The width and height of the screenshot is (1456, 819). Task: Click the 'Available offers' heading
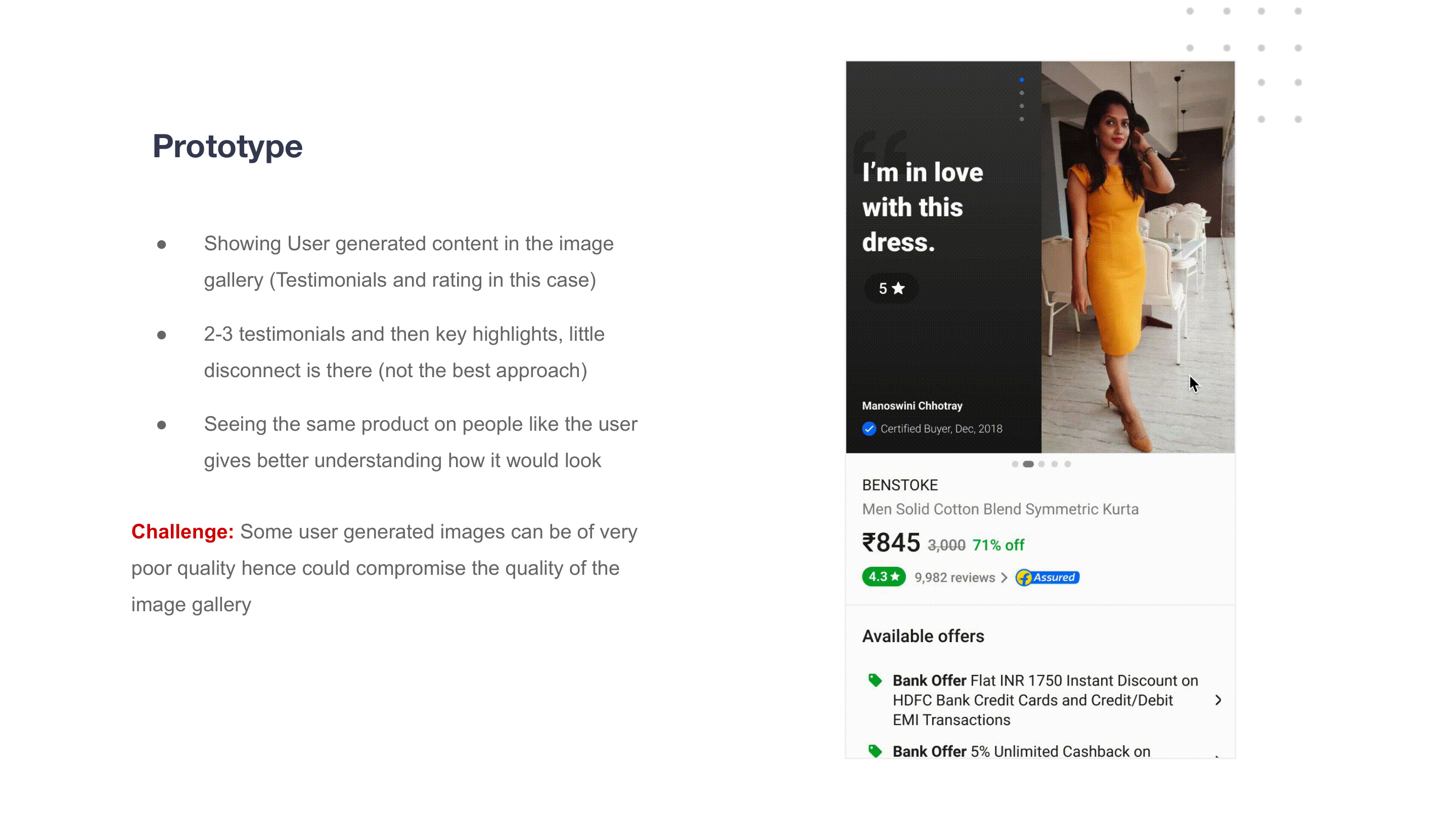923,636
